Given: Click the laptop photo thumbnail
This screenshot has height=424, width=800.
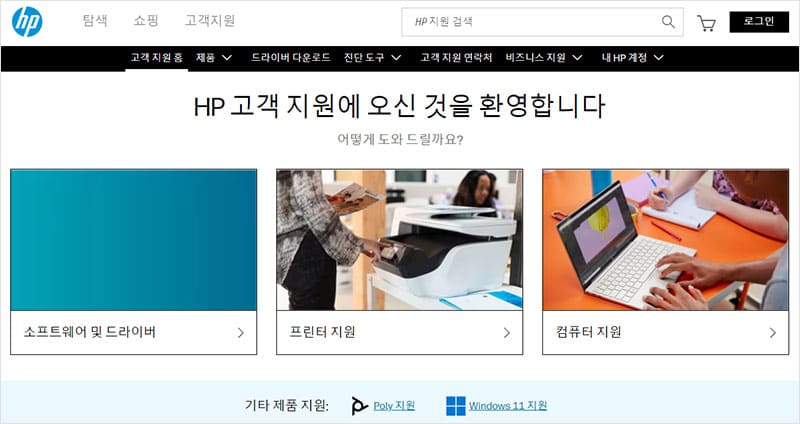Looking at the screenshot, I should click(666, 240).
